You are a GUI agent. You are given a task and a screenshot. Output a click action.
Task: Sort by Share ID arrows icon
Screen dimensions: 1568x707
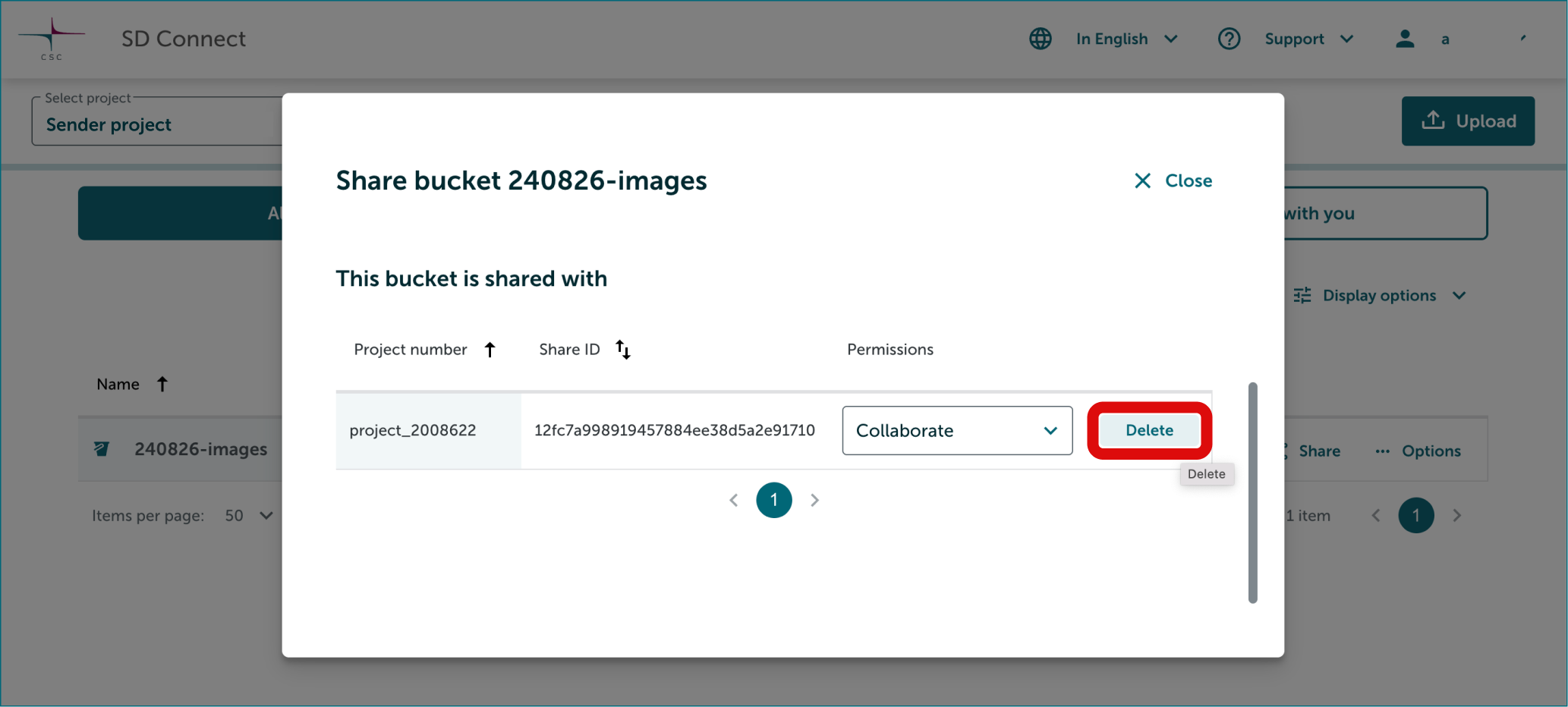(x=623, y=350)
